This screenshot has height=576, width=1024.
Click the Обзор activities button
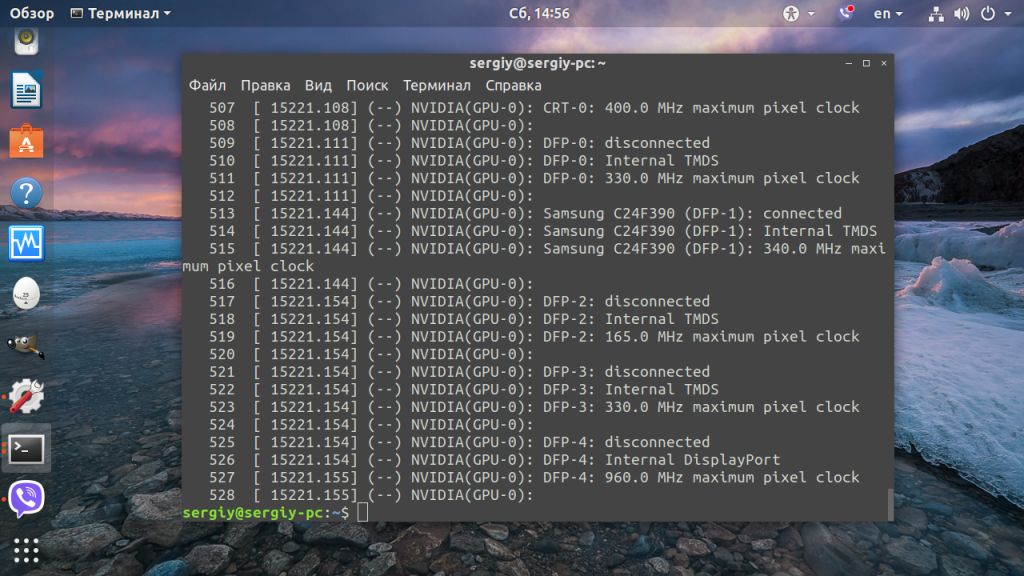click(x=32, y=14)
